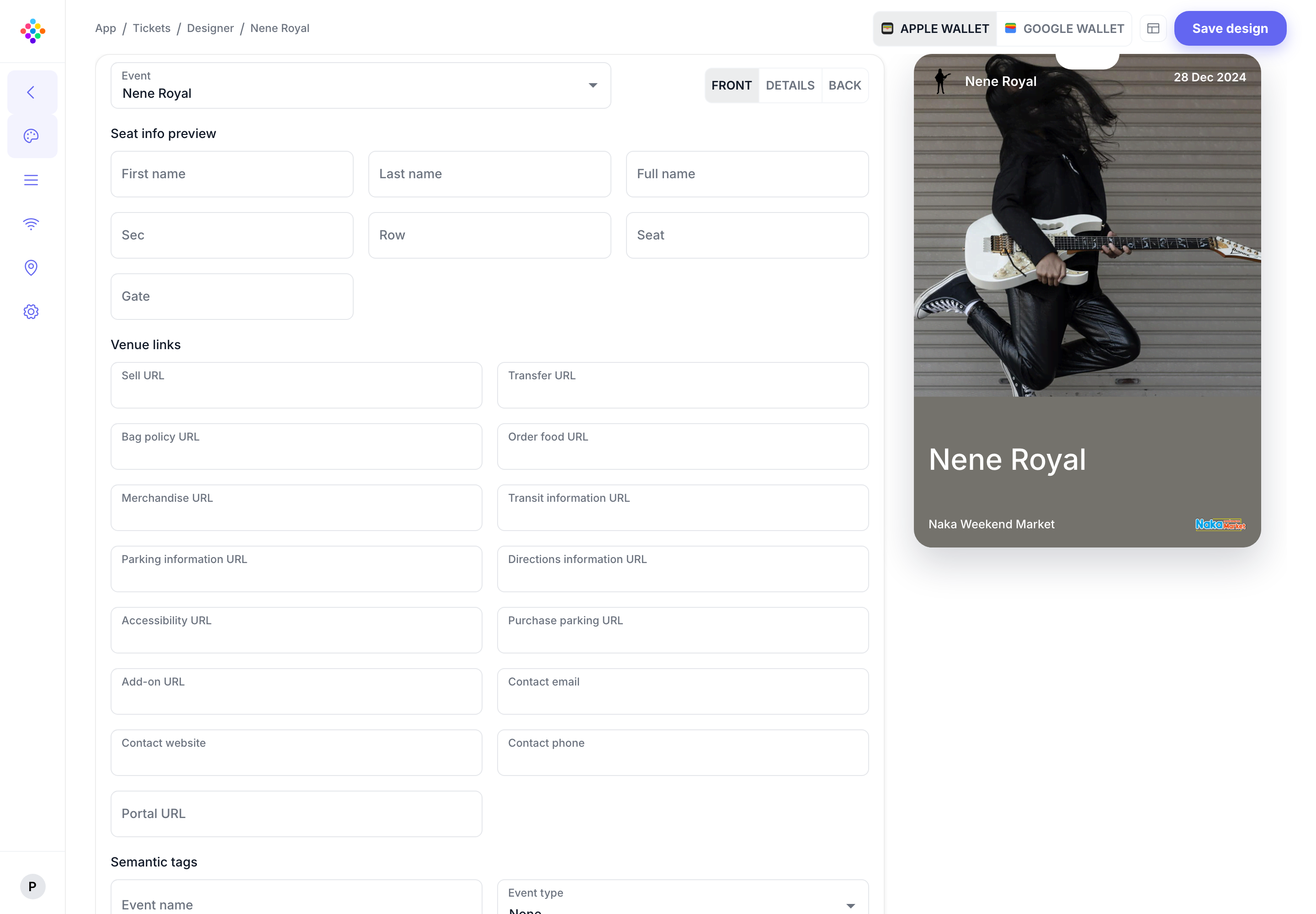Go to Tickets in the breadcrumb
This screenshot has height=914, width=1316.
(x=152, y=28)
